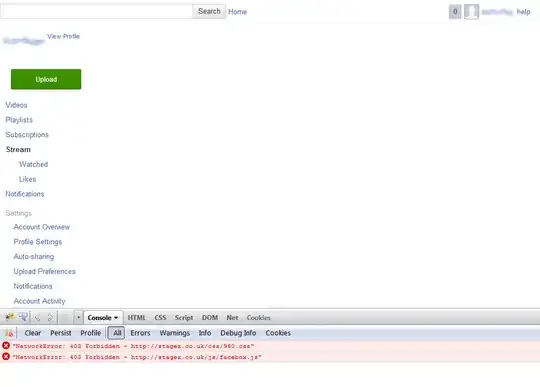
Task: Click the notification counter showing 0
Action: 455,12
